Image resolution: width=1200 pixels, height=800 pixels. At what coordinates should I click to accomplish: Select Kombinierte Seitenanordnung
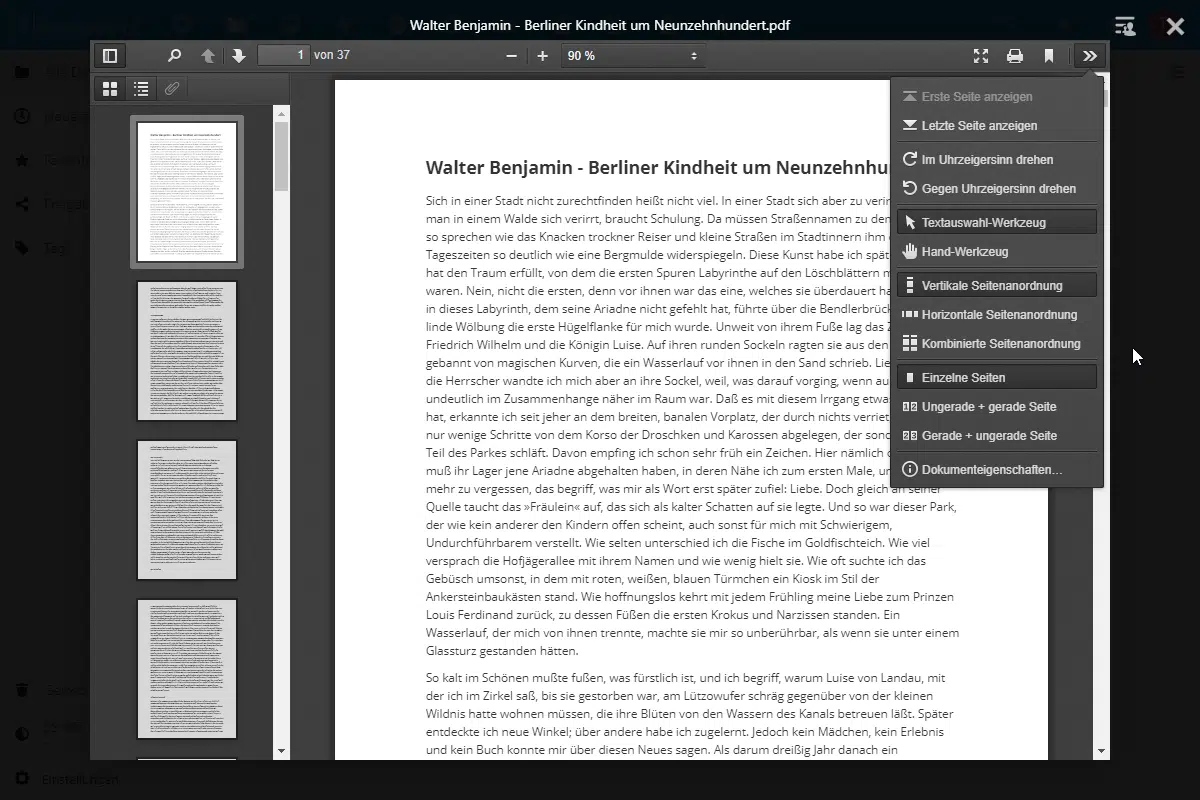(997, 343)
